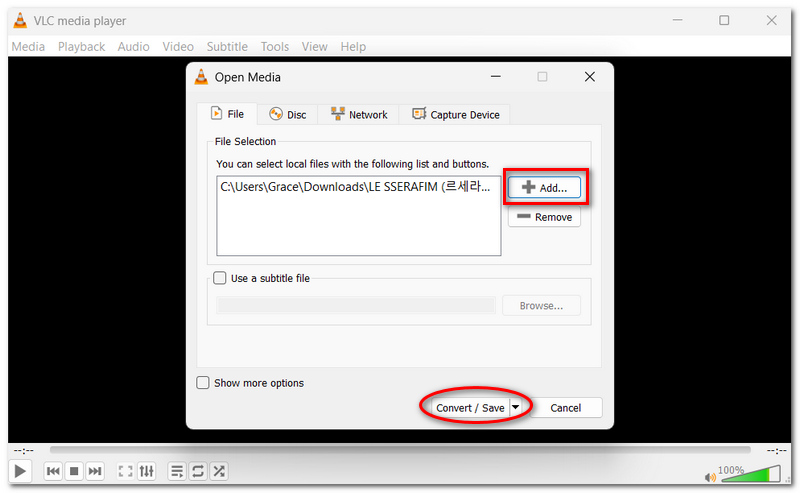Click the playback seek bar
Viewport: 800px width, 493px height.
click(400, 450)
